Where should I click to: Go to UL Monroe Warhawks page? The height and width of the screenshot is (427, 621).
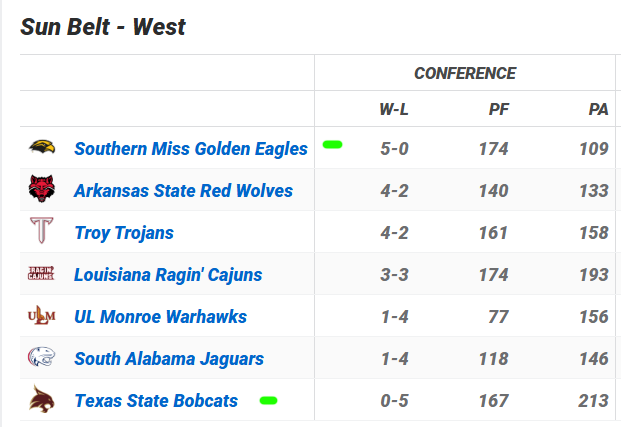pyautogui.click(x=160, y=317)
